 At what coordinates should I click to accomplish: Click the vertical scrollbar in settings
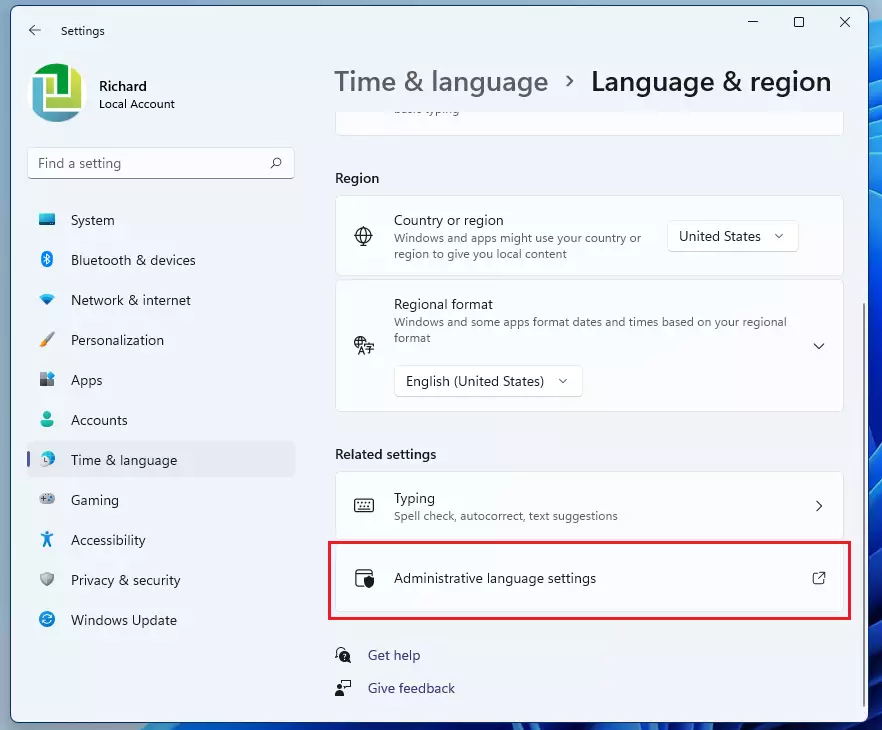click(x=864, y=504)
